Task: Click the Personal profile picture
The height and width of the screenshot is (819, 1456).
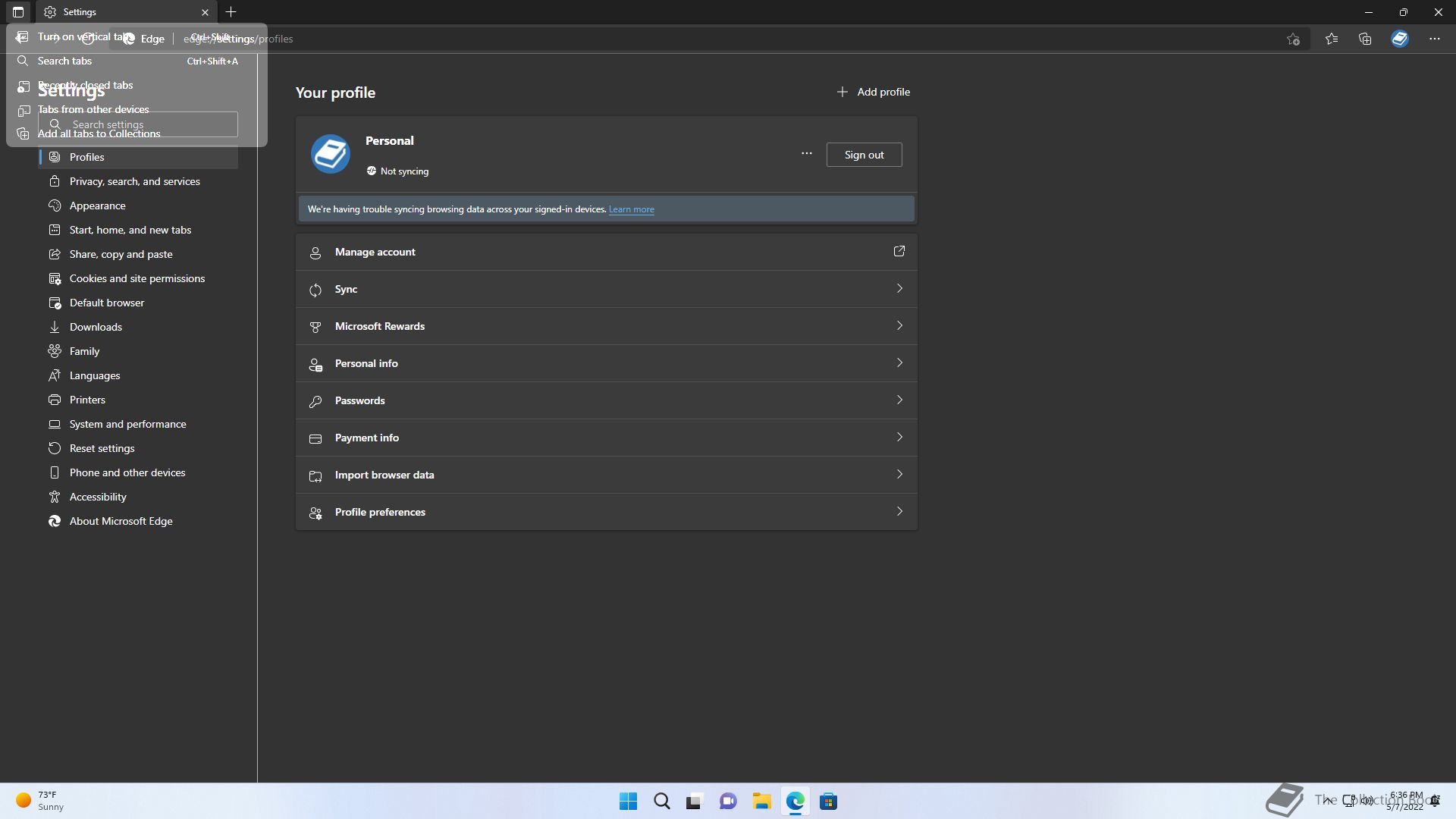Action: [x=331, y=154]
